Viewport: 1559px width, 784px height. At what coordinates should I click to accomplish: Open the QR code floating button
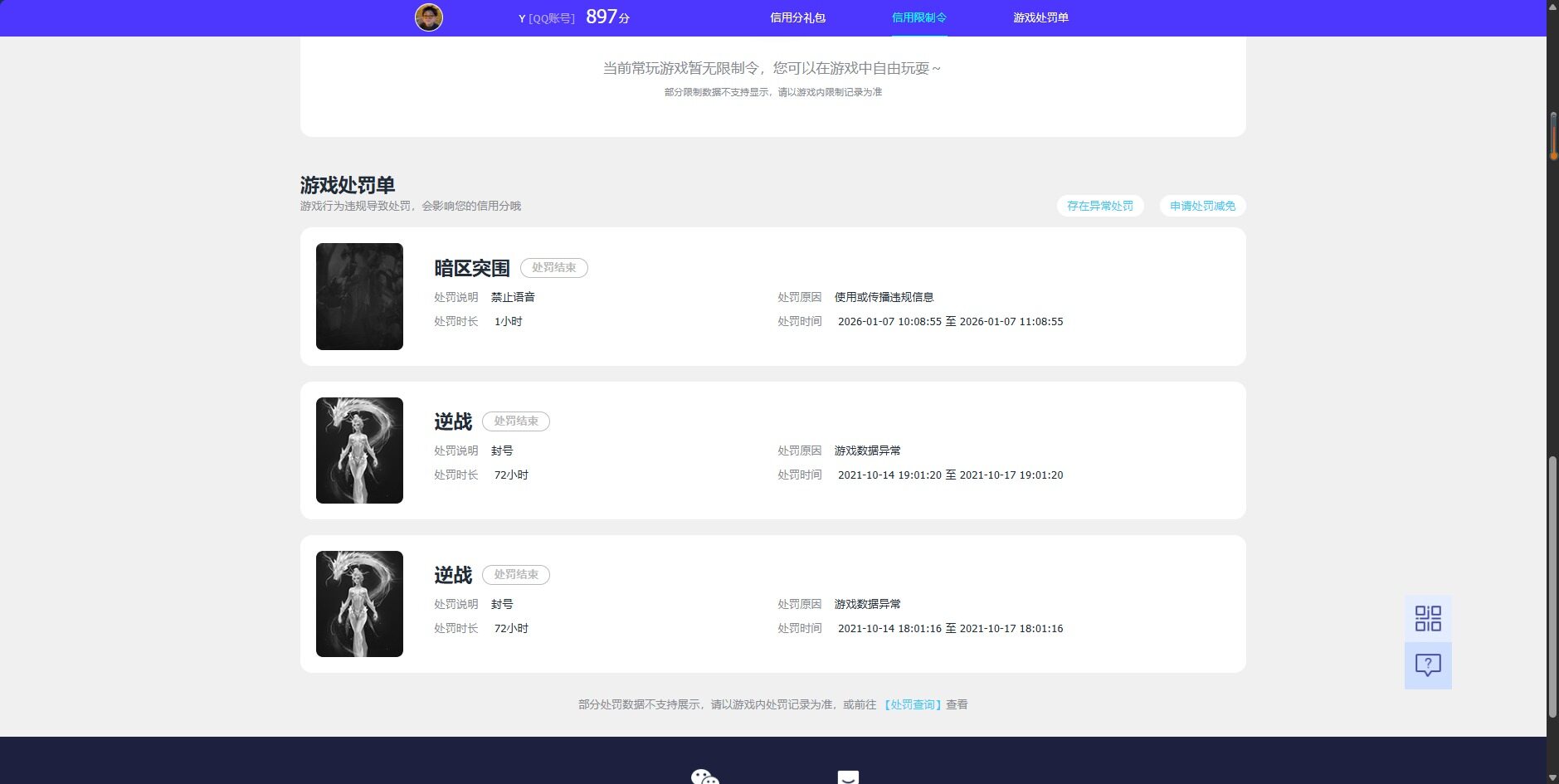pyautogui.click(x=1428, y=618)
